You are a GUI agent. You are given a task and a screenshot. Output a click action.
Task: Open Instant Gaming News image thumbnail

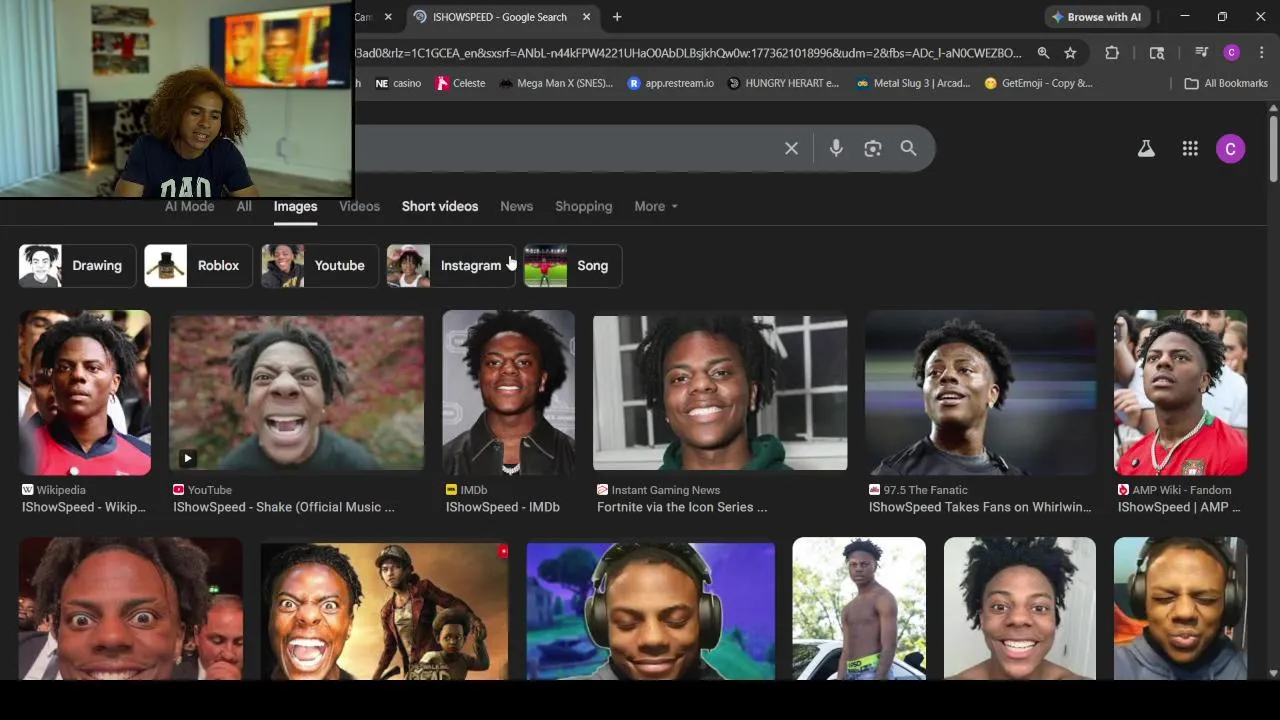(720, 393)
